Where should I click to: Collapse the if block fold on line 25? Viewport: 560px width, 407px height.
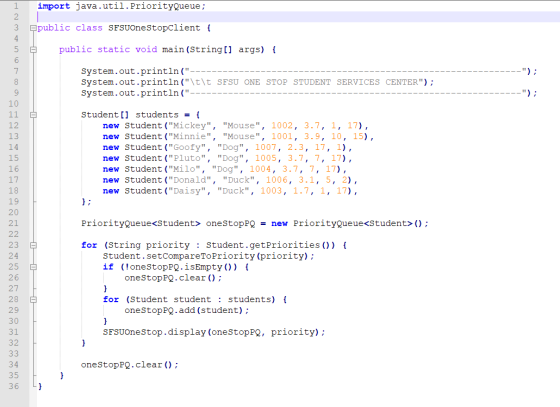pos(33,267)
